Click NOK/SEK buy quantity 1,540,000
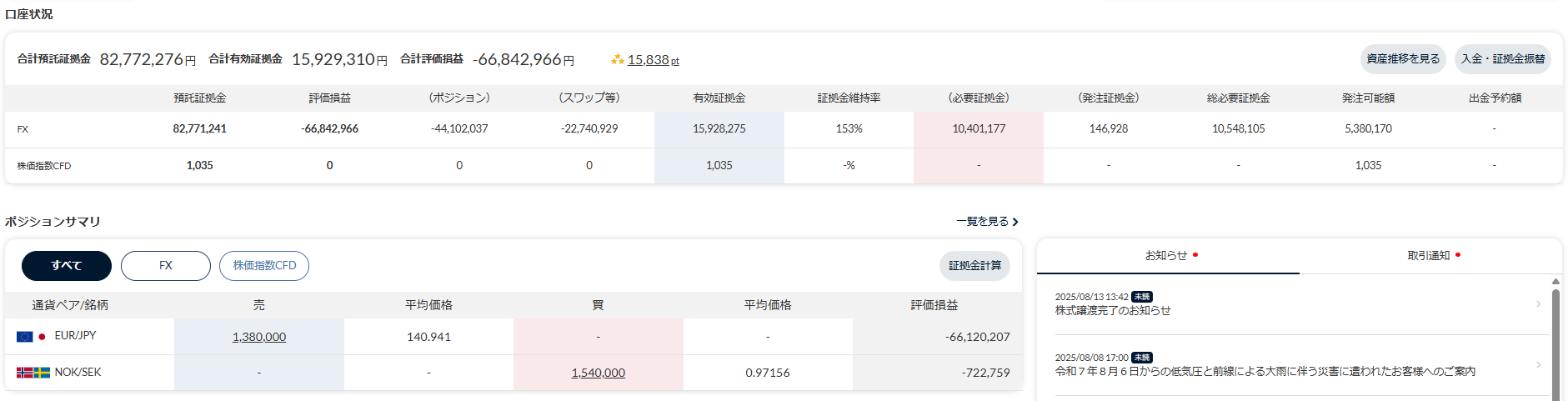The image size is (1568, 401). click(598, 373)
